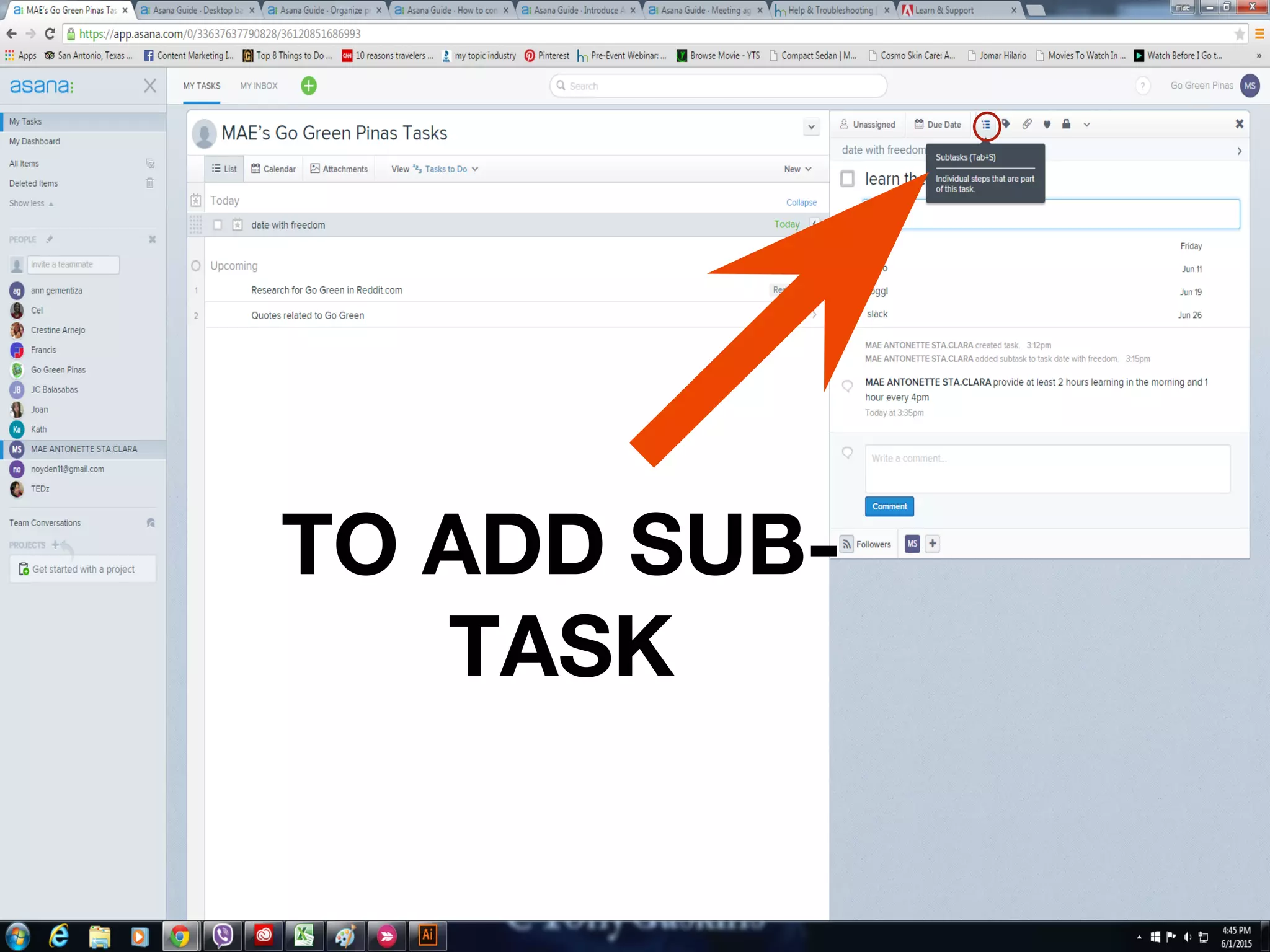Screen dimensions: 1270x952
Task: Click the padlock privacy icon
Action: tap(1066, 124)
